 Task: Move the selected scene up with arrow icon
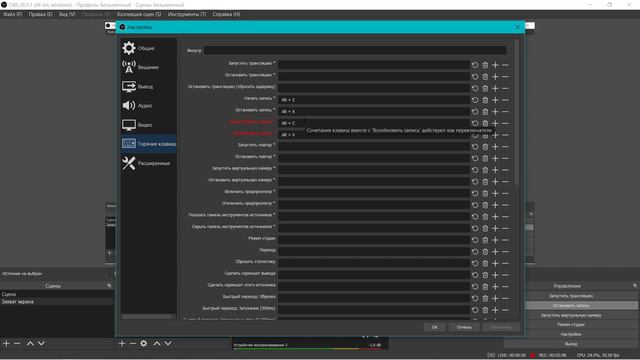pyautogui.click(x=30, y=344)
